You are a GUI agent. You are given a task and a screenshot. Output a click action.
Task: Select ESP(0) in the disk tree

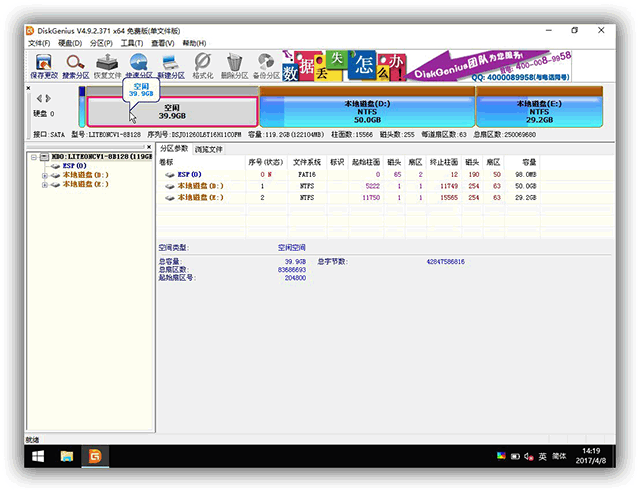pos(74,166)
